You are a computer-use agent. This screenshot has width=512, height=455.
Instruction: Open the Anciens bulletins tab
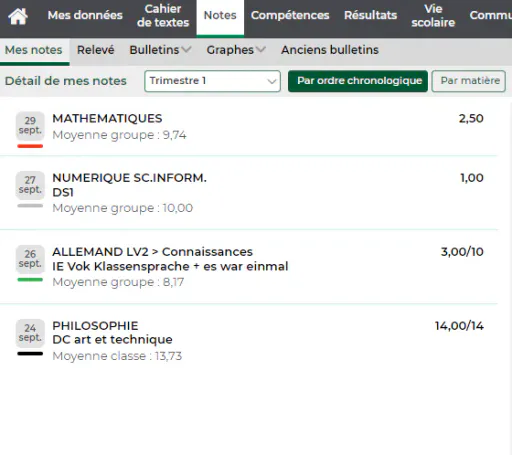330,50
